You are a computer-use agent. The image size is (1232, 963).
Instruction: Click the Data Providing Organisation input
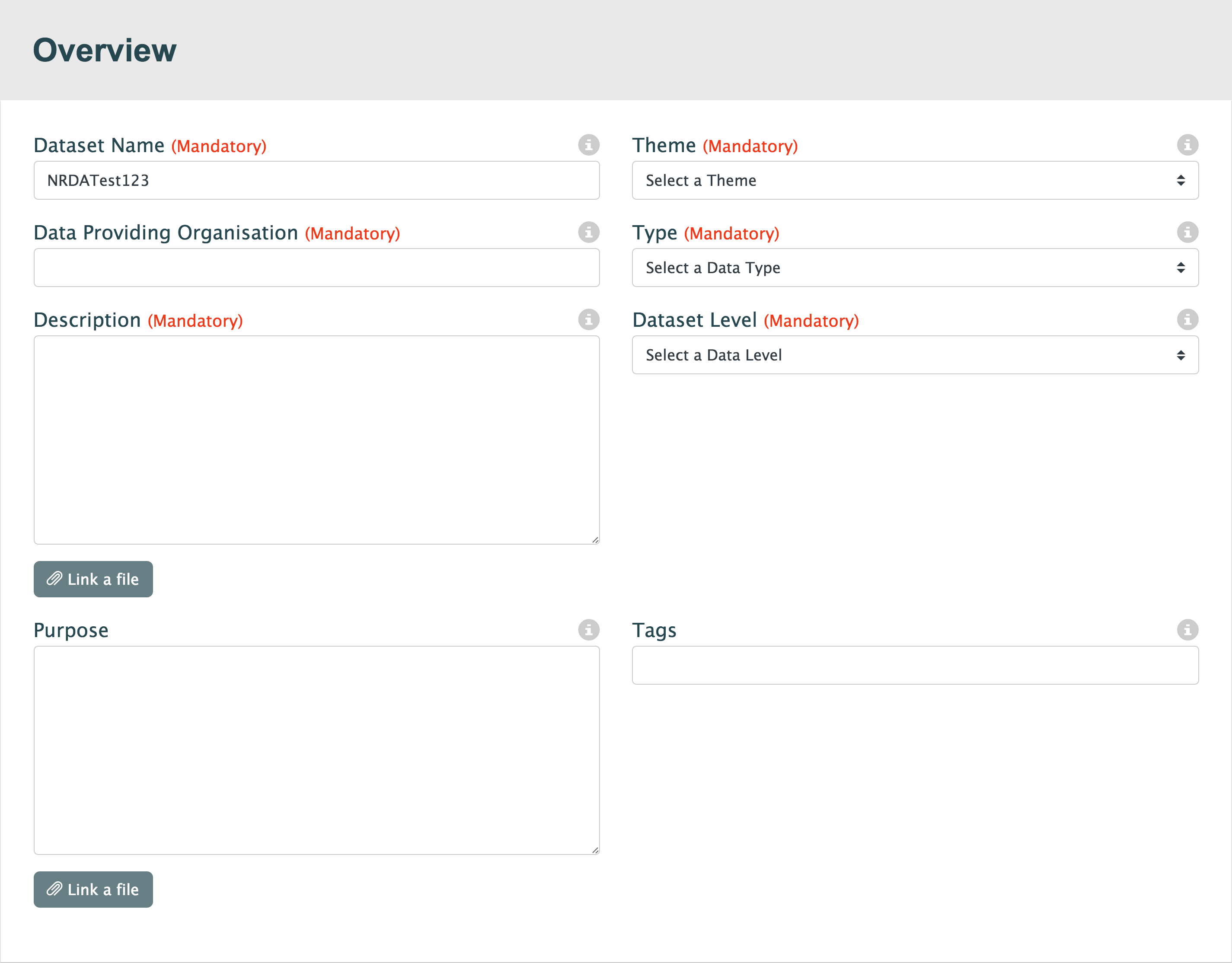pyautogui.click(x=316, y=268)
